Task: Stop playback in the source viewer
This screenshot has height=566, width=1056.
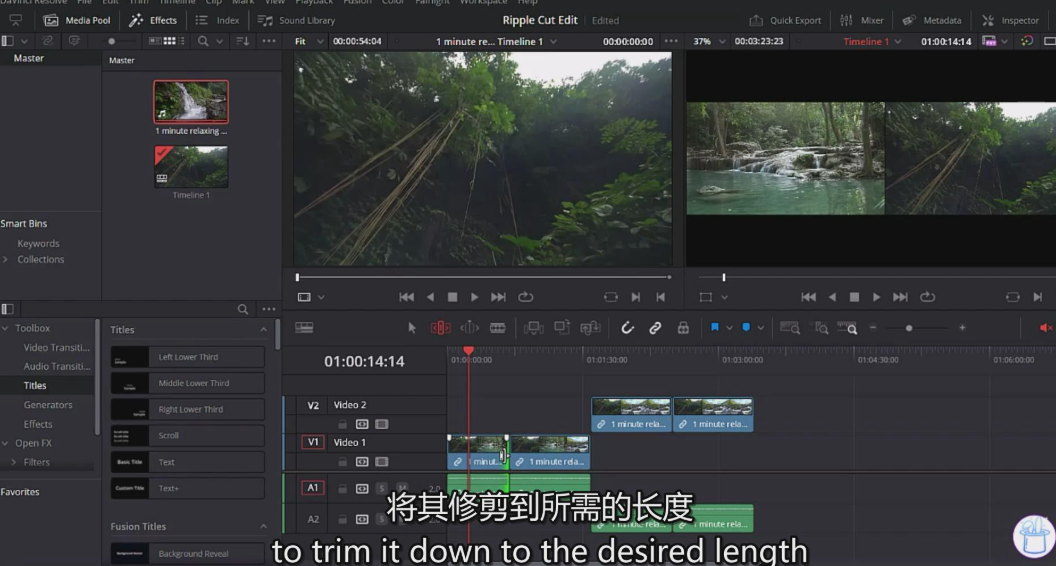Action: 453,297
